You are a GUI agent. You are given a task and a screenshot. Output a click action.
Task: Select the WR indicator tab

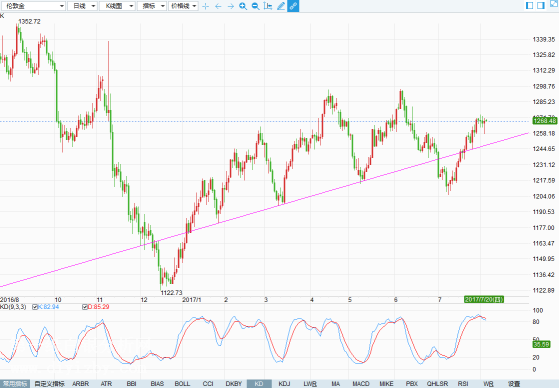488,384
